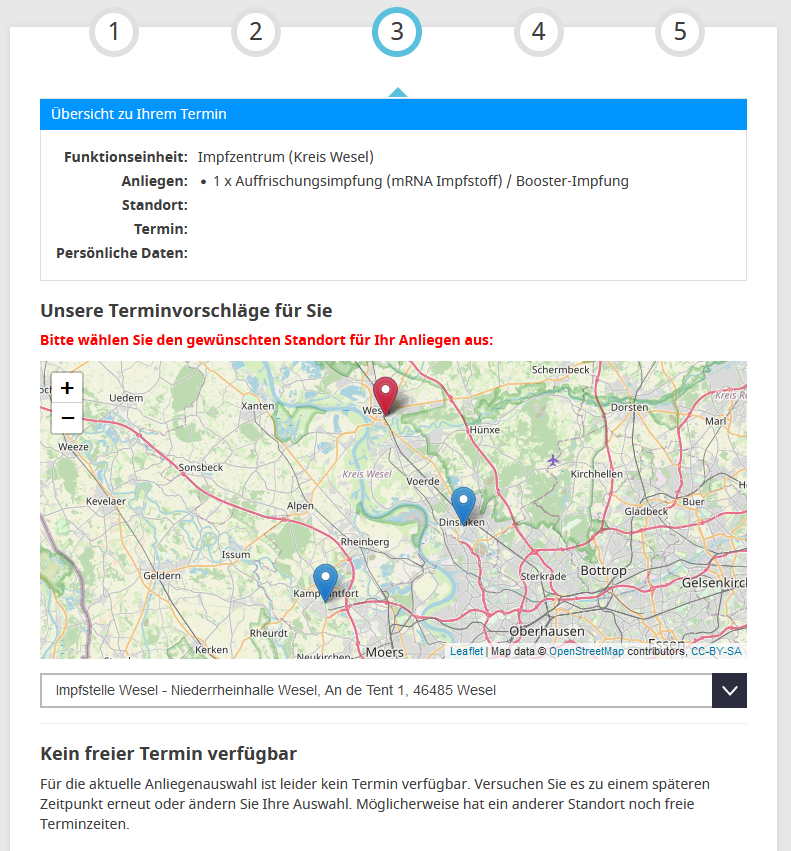Select the active step 3 circle
Image resolution: width=791 pixels, height=851 pixels.
pos(397,31)
